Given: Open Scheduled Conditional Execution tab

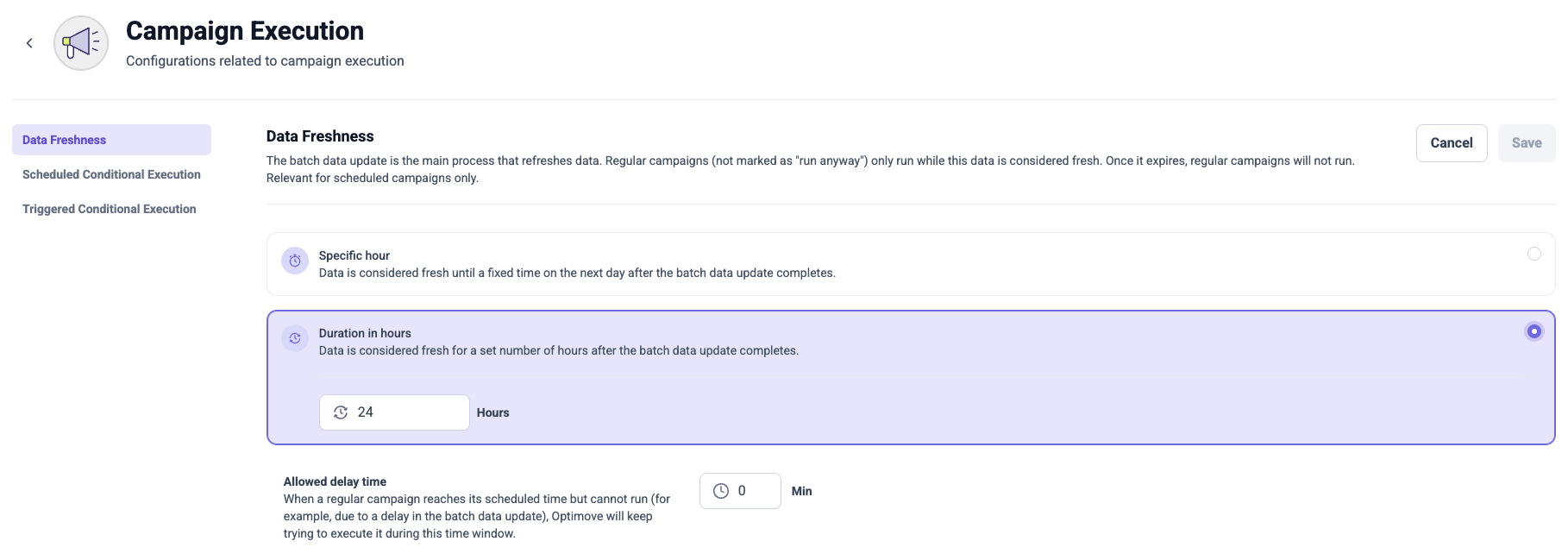Looking at the screenshot, I should (x=111, y=174).
